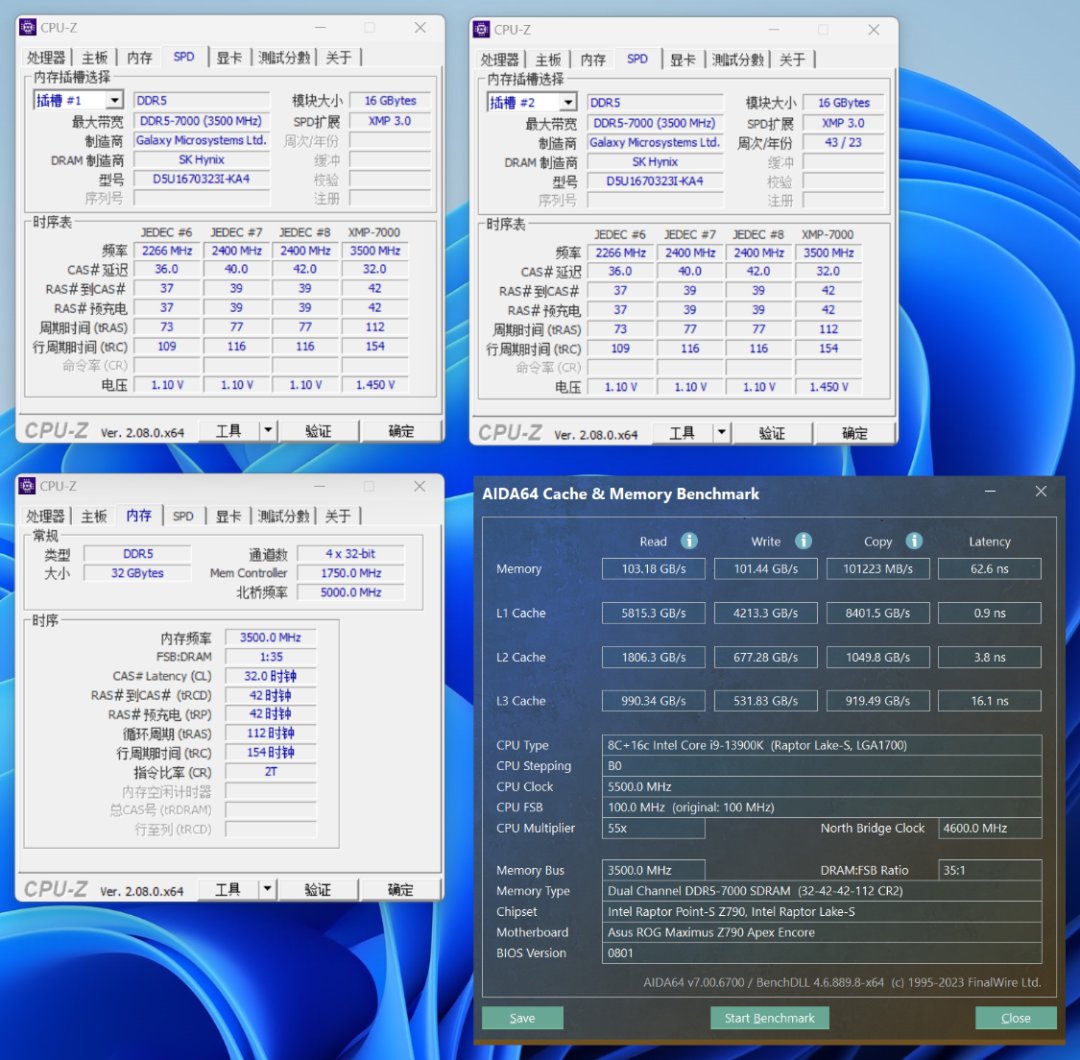Click 确定 button in memory CPU-Z window
This screenshot has height=1060, width=1080.
pyautogui.click(x=400, y=889)
